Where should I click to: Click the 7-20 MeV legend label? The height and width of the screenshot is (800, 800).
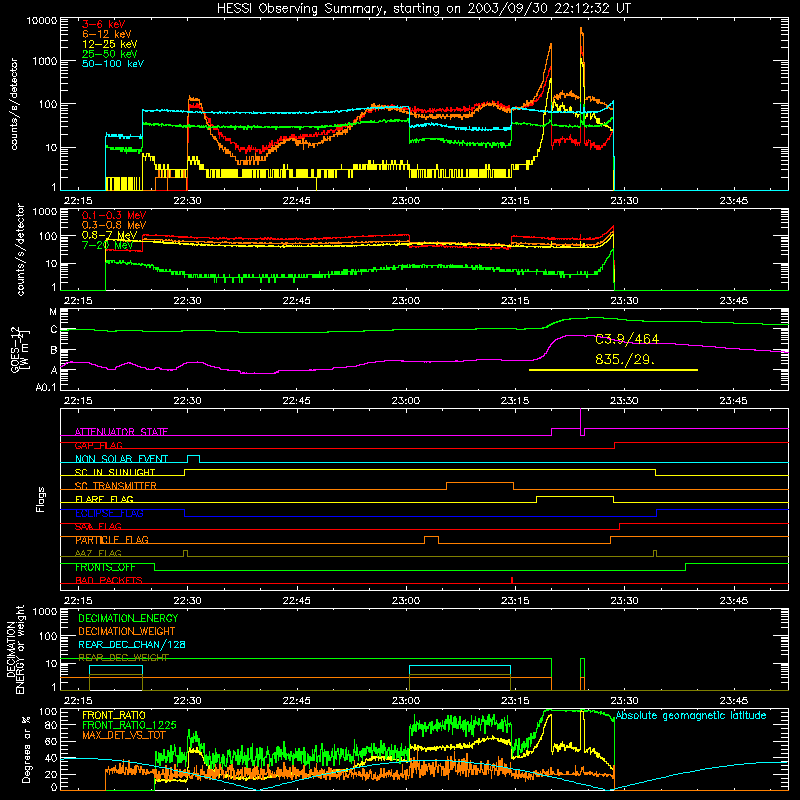pos(107,245)
